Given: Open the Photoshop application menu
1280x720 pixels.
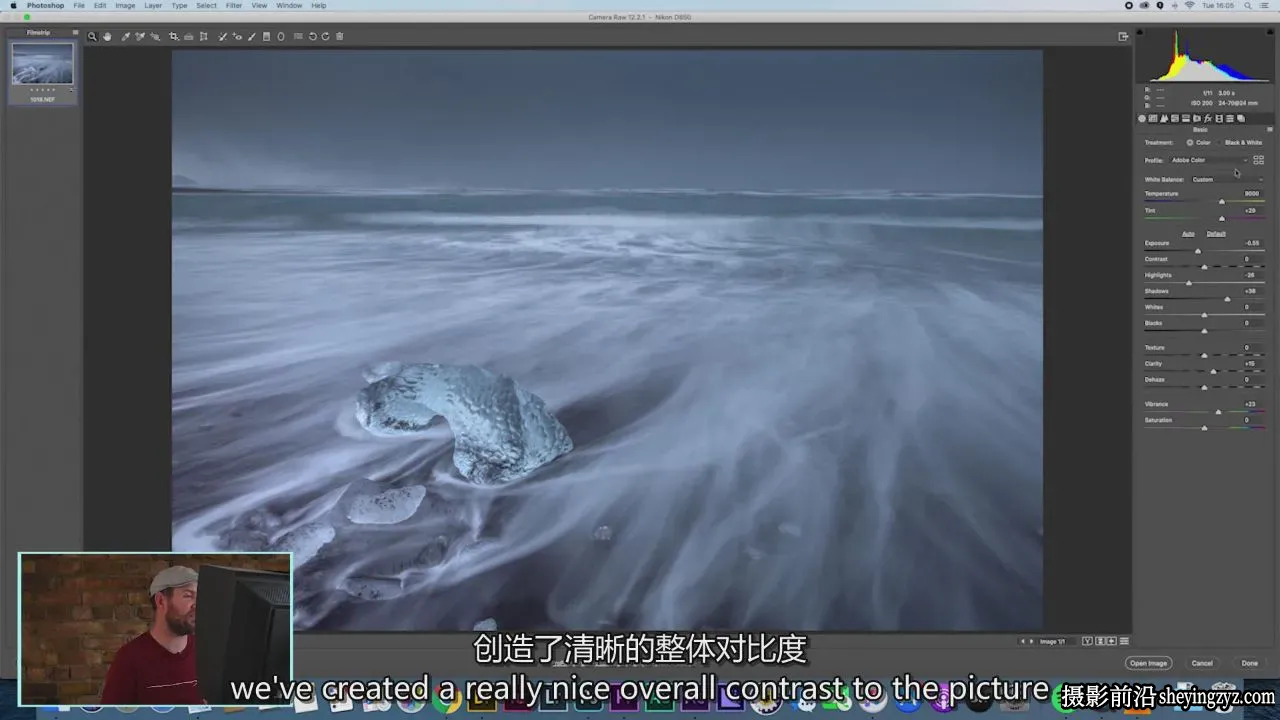Looking at the screenshot, I should [44, 6].
